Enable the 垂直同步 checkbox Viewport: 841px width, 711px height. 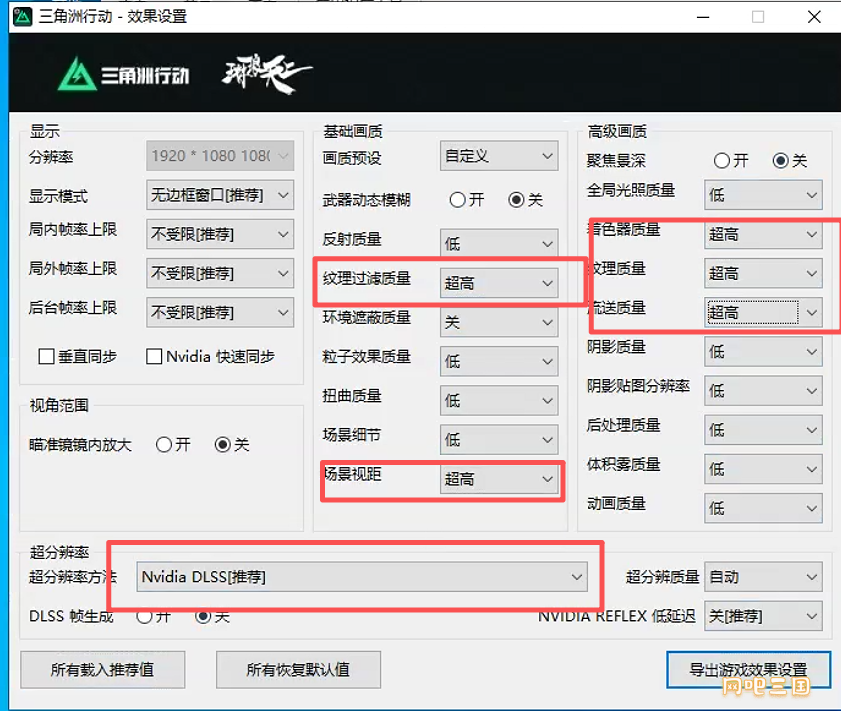[46, 357]
